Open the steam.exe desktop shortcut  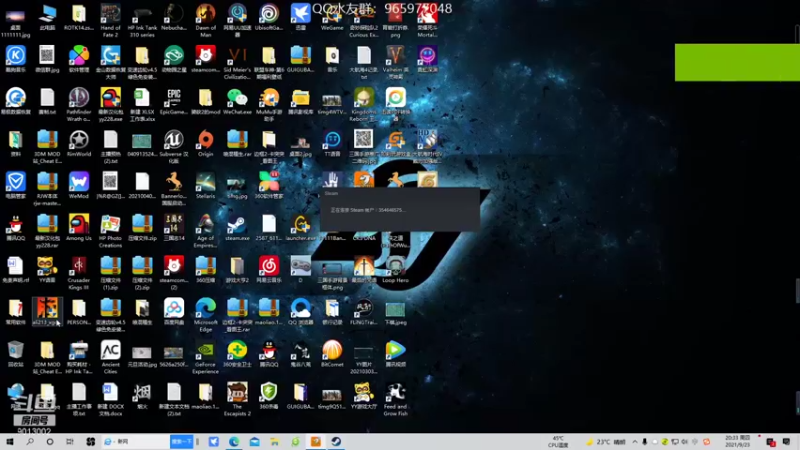[x=237, y=228]
